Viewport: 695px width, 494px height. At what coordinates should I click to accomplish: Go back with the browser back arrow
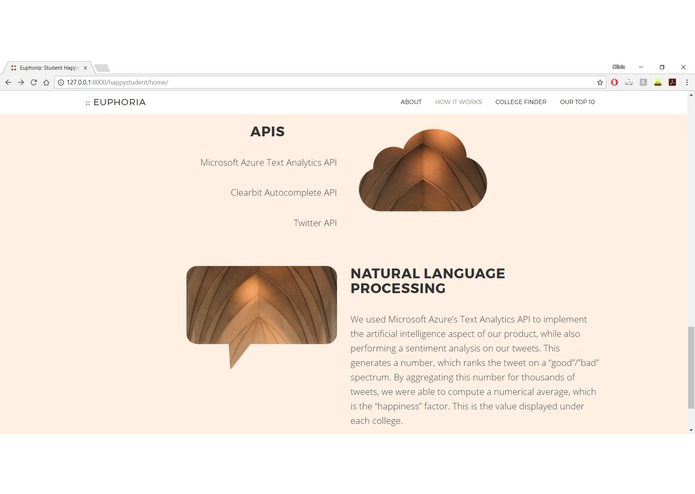pos(8,82)
